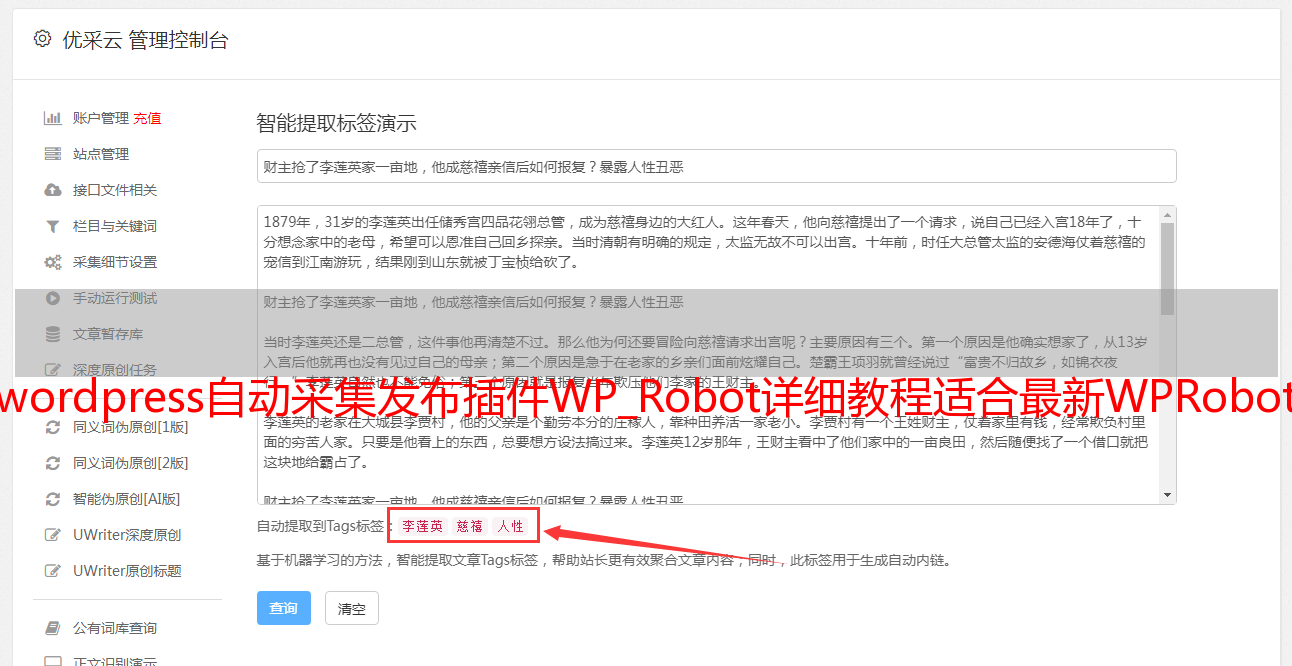Image resolution: width=1292 pixels, height=666 pixels.
Task: Click the gear icon beside 优采云 管理控制台
Action: pos(42,39)
